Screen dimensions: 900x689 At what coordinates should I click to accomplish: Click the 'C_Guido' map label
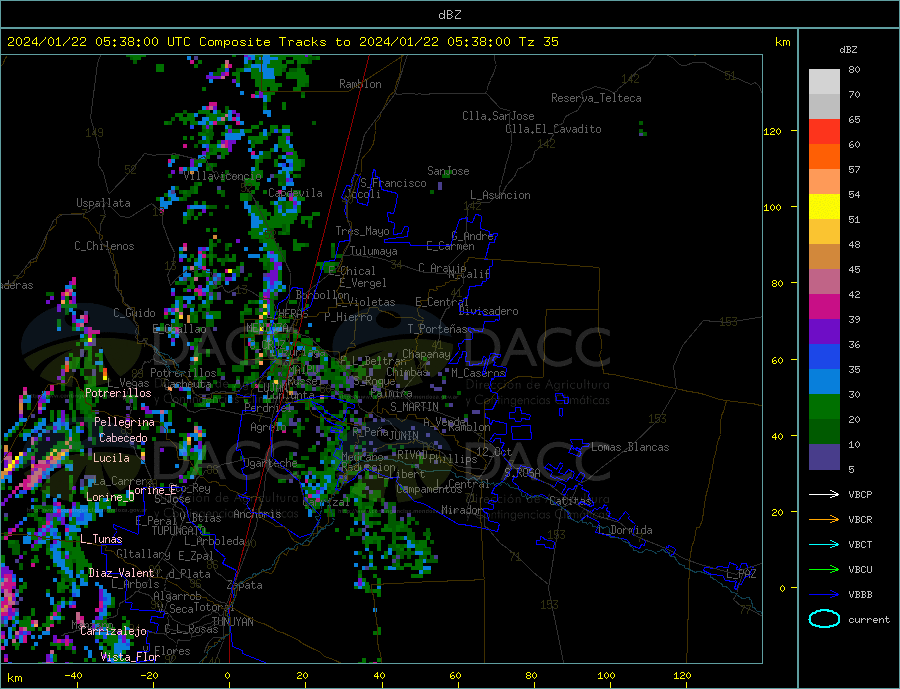click(x=134, y=313)
